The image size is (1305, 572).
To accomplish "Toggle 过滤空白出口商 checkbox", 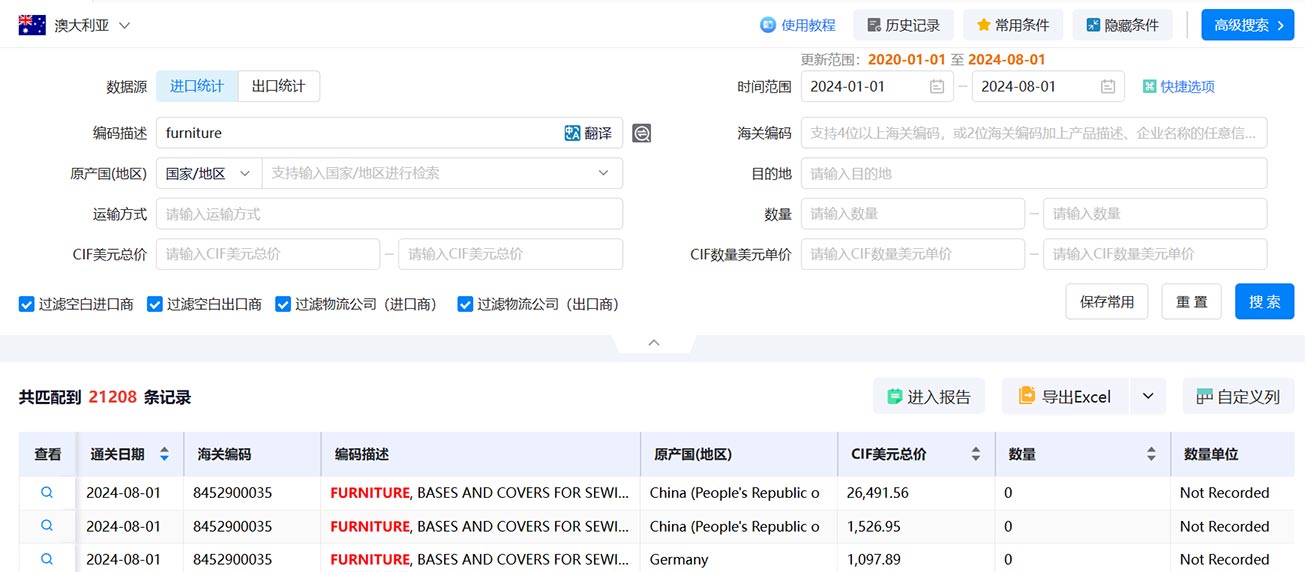I will pos(155,304).
